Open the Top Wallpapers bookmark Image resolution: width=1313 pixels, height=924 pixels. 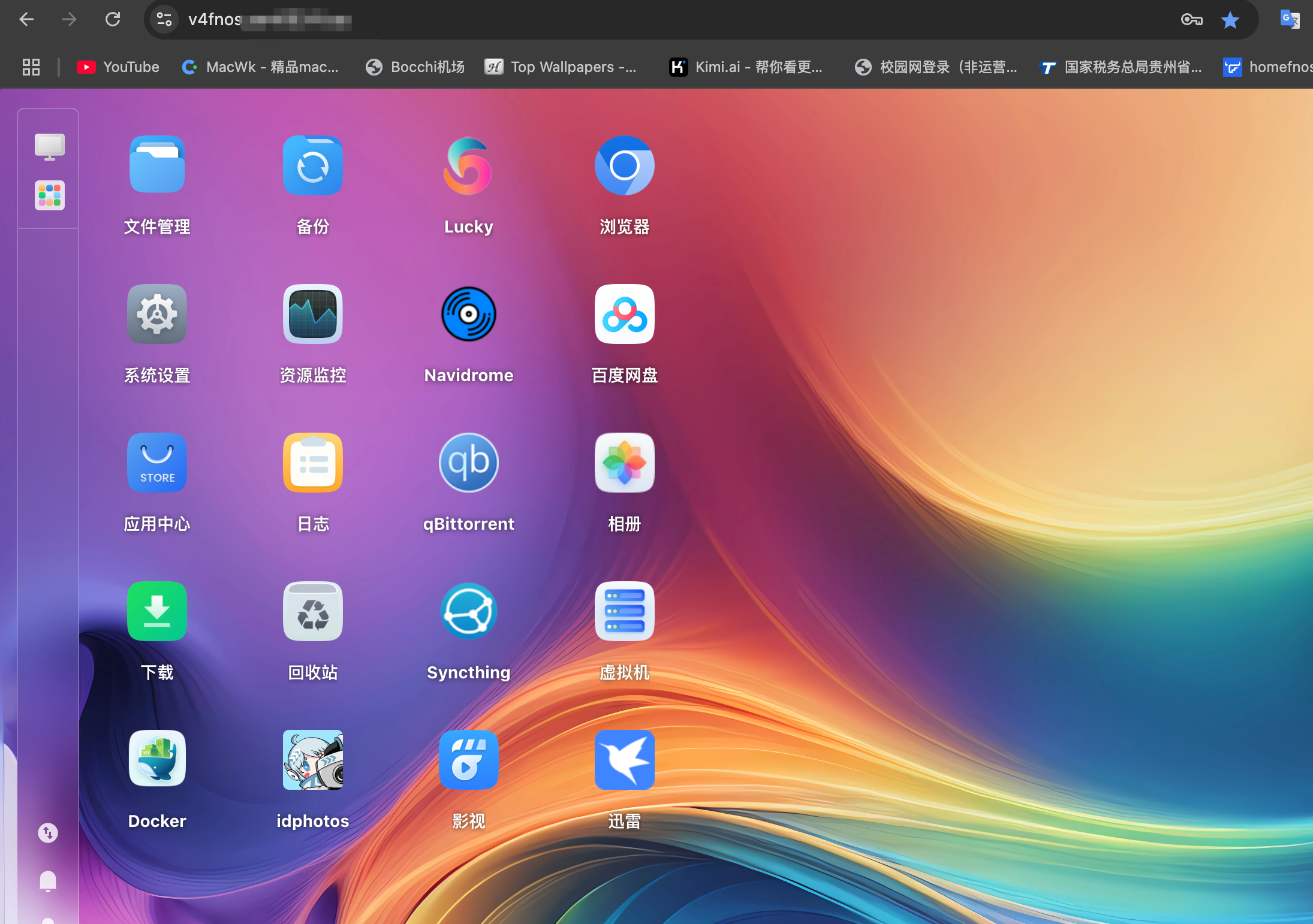[x=561, y=67]
